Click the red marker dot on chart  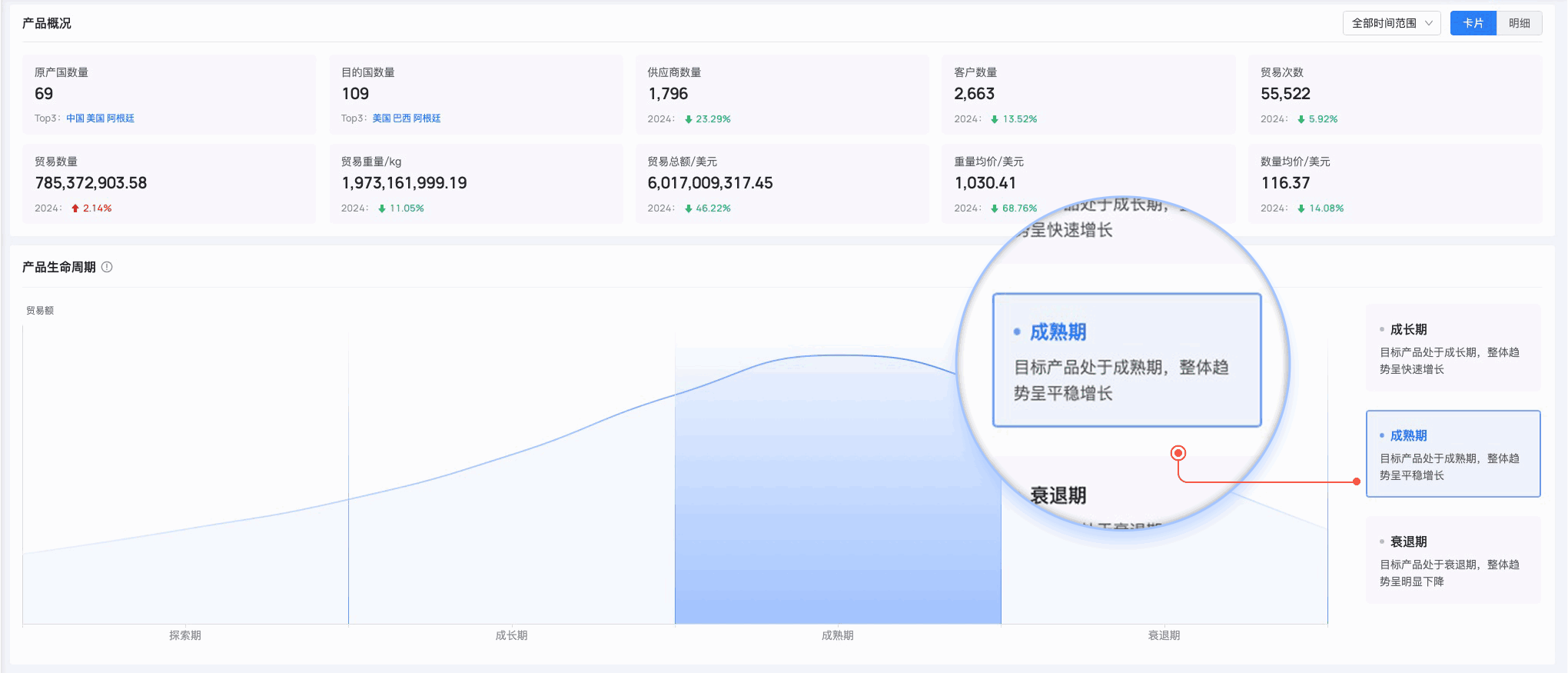pos(1178,453)
